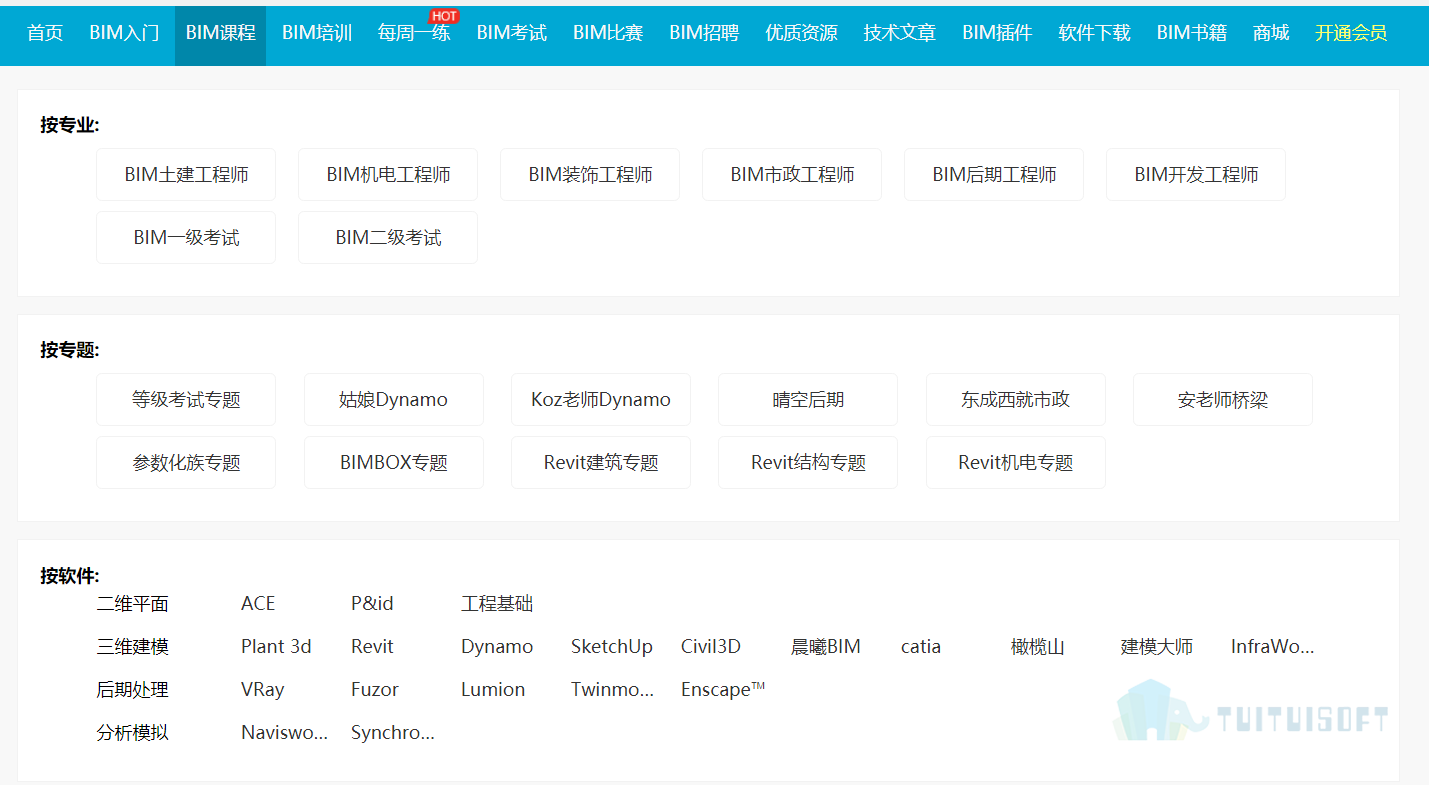The width and height of the screenshot is (1429, 785).
Task: Open the BIM插件 nav item
Action: [997, 33]
